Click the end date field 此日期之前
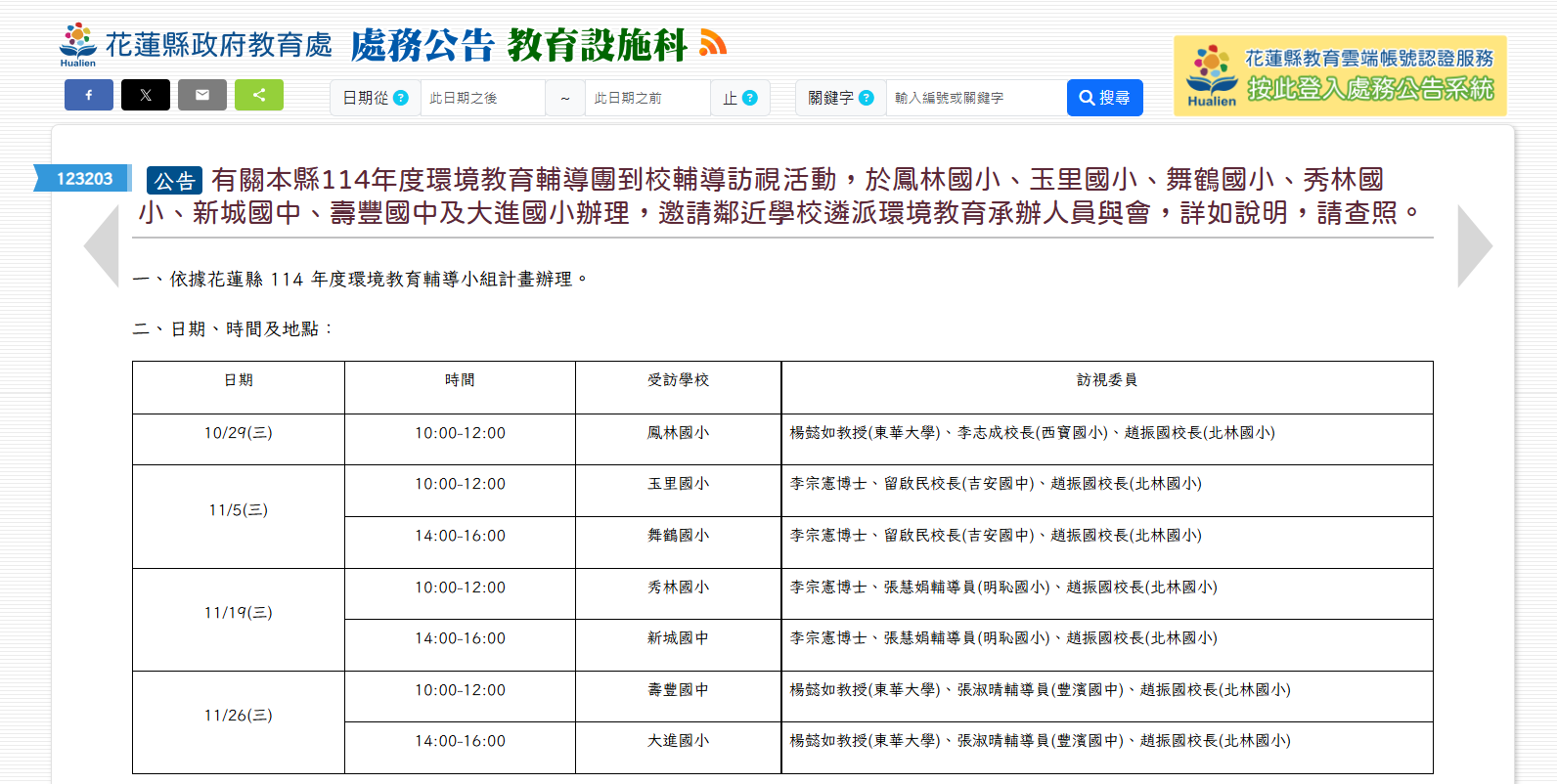1557x784 pixels. coord(646,98)
